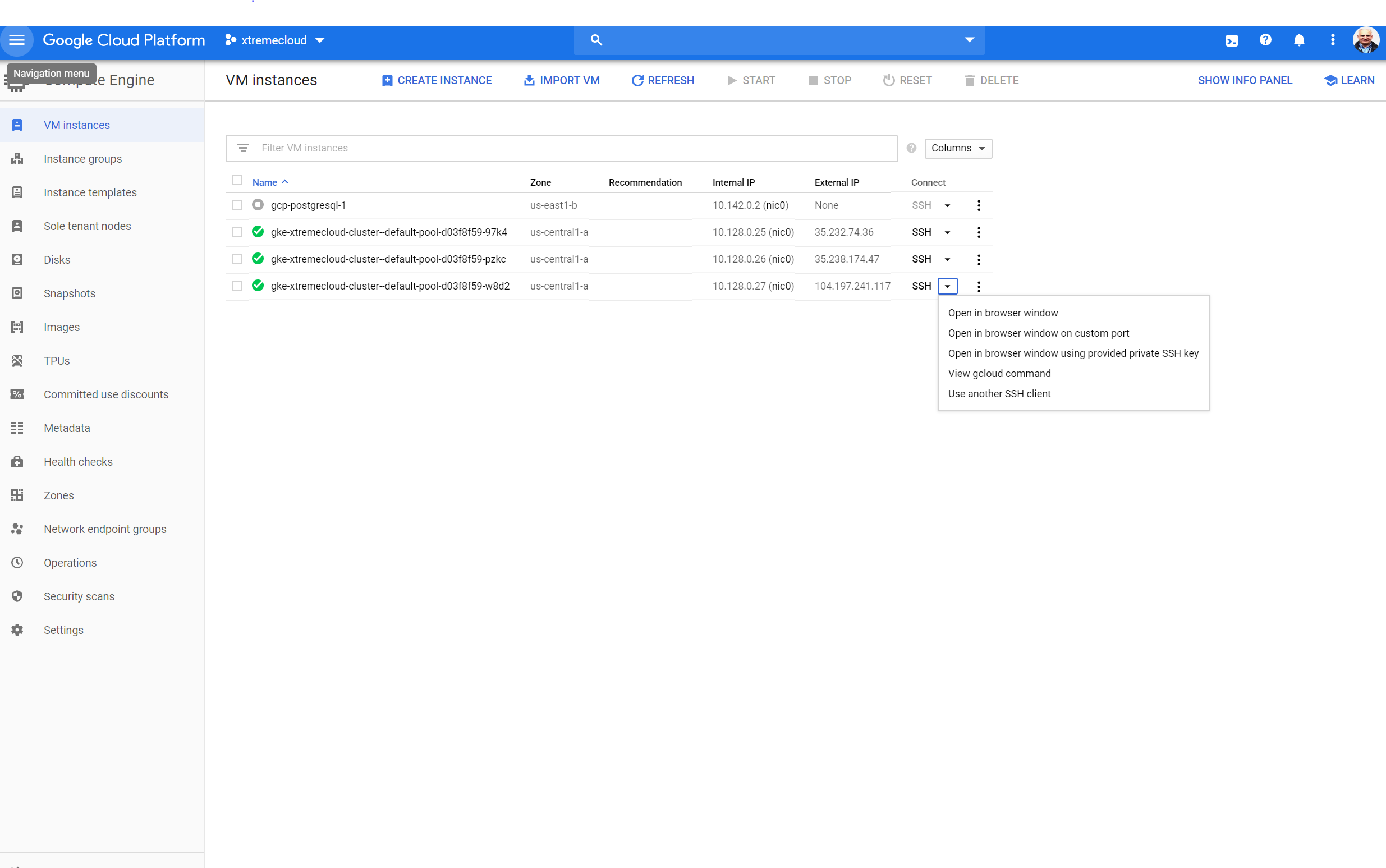Viewport: 1386px width, 868px height.
Task: Select VM instances in sidebar
Action: pyautogui.click(x=102, y=125)
